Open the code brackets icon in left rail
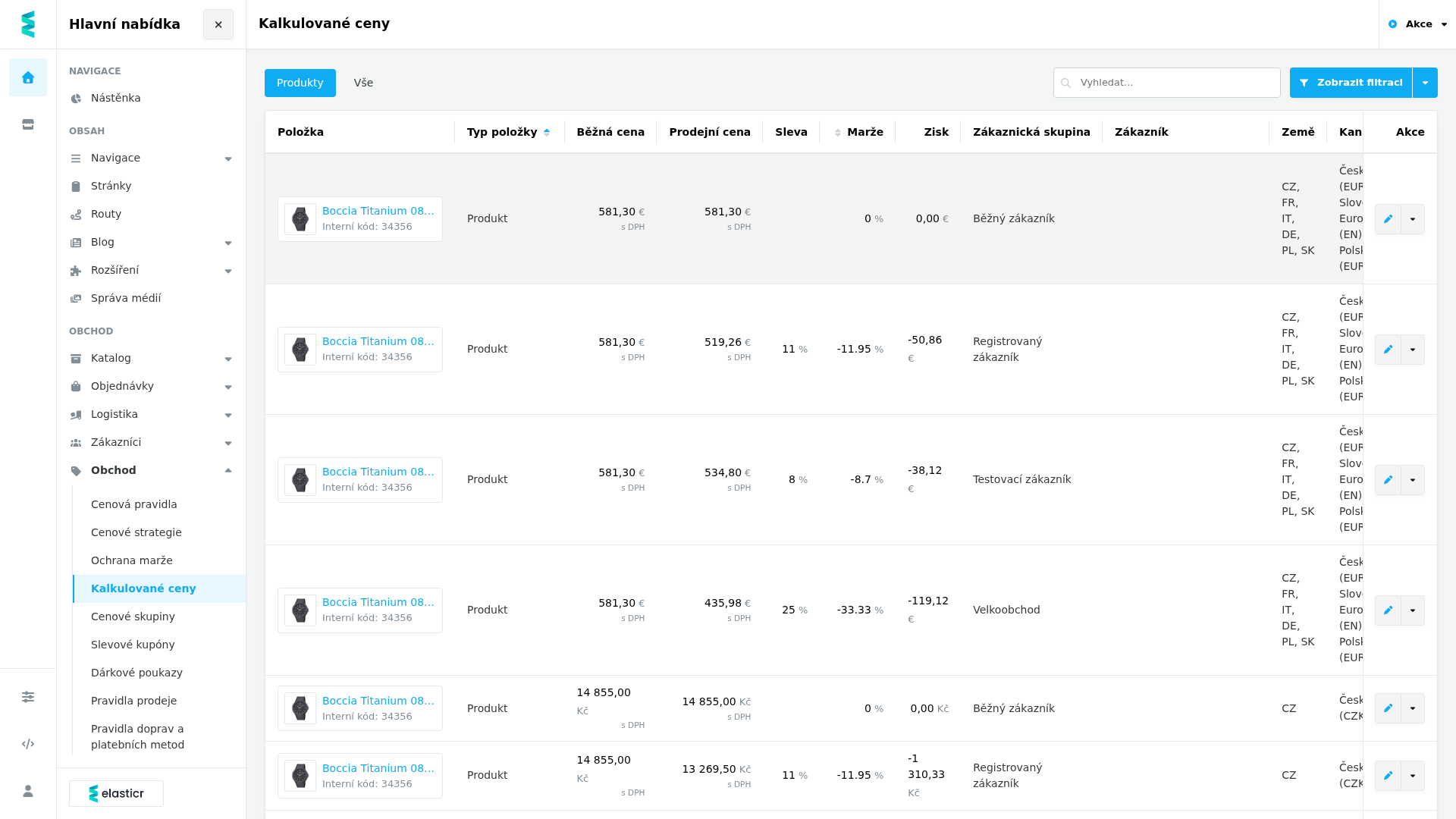The image size is (1456, 819). pyautogui.click(x=28, y=744)
